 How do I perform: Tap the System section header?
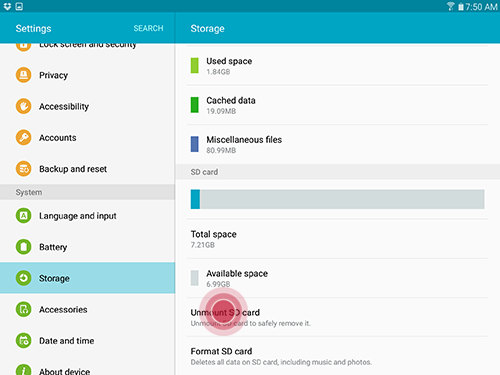coord(87,192)
